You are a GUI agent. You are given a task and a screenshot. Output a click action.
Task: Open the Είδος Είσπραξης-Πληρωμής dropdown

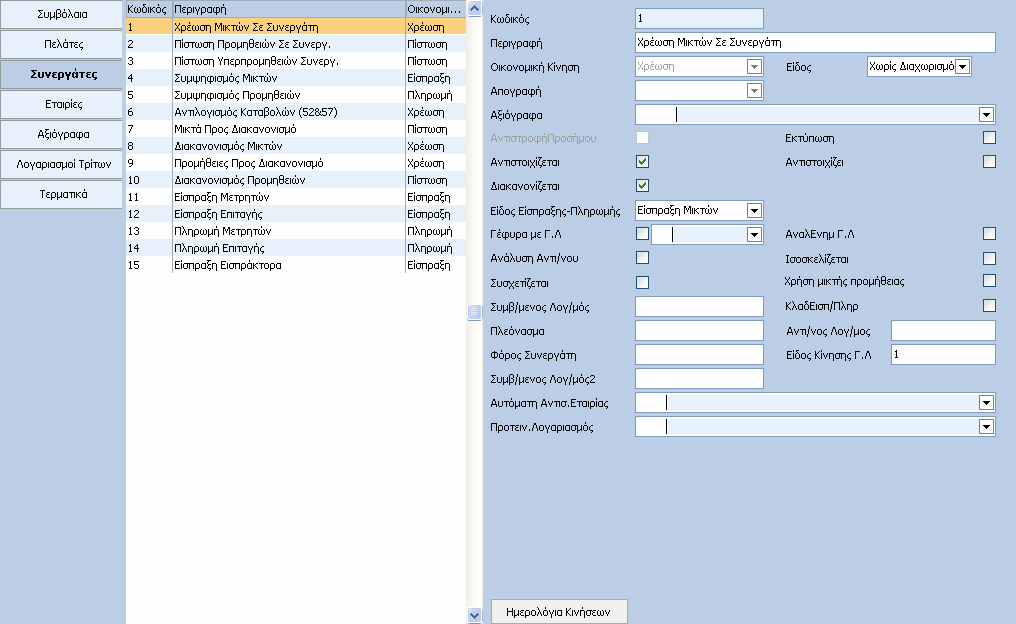754,211
